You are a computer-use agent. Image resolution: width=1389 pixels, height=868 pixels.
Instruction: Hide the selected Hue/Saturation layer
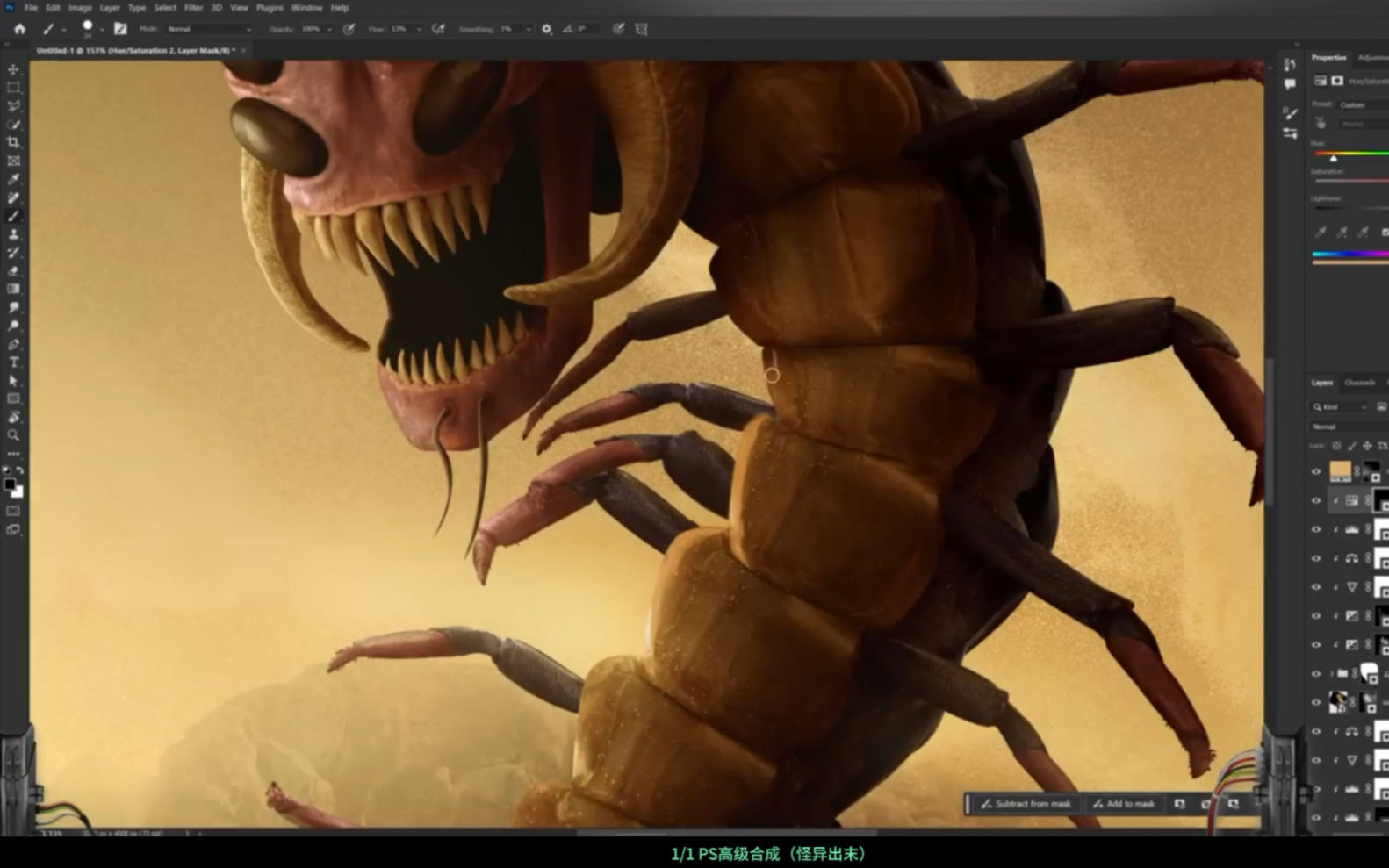coord(1315,500)
